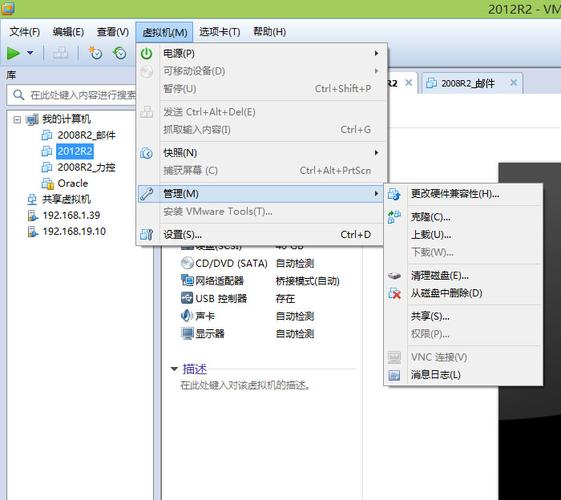Screen dimensions: 561x500
Task: Expand the 快照(N) submenu arrow
Action: tap(376, 153)
